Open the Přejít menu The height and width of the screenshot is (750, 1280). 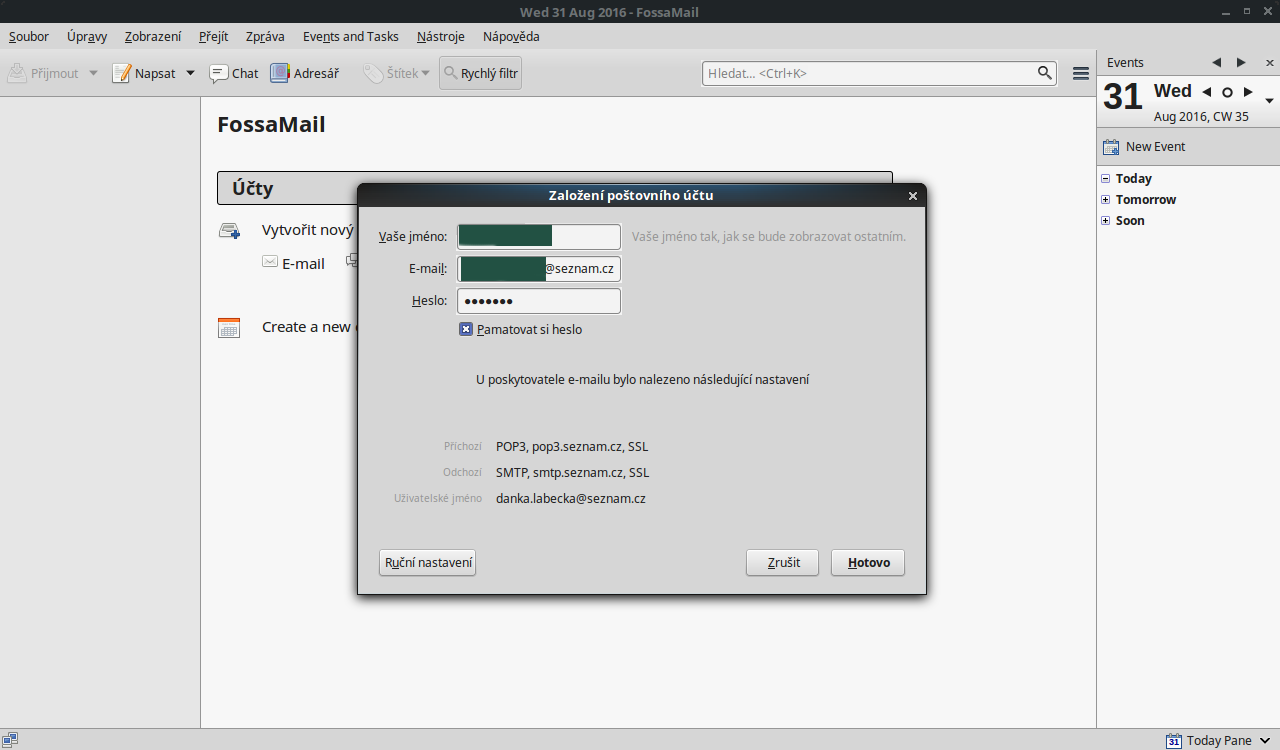[213, 36]
